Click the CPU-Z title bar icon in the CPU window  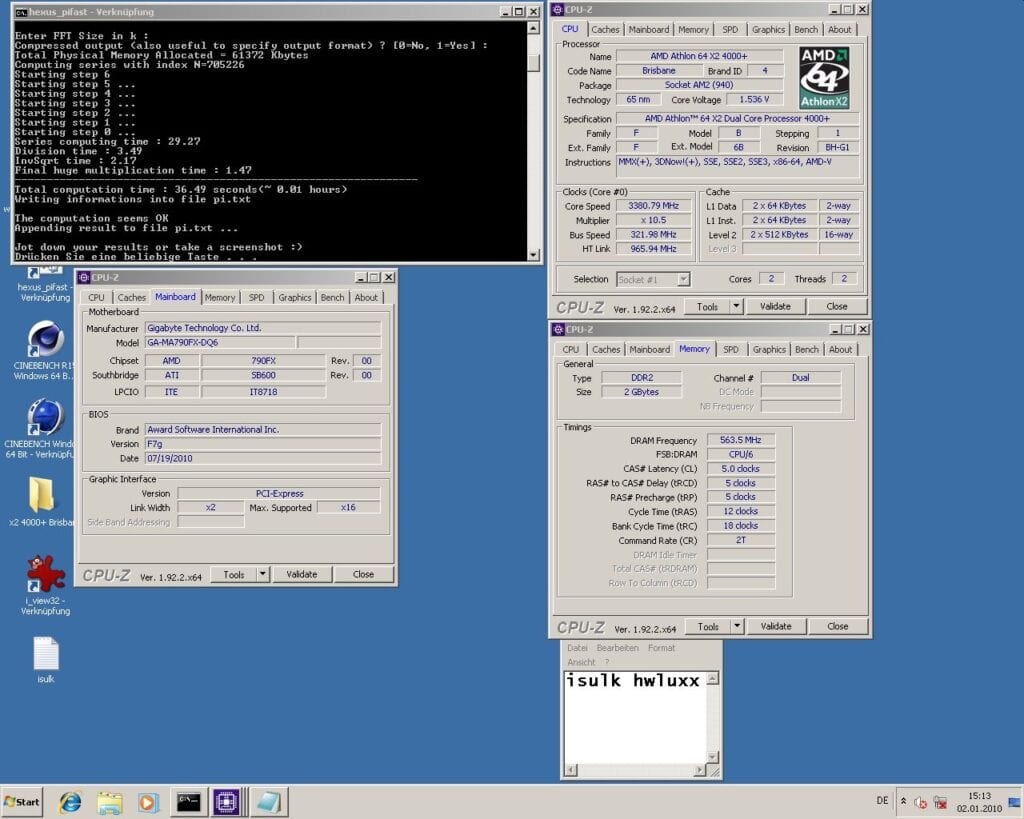(x=558, y=9)
